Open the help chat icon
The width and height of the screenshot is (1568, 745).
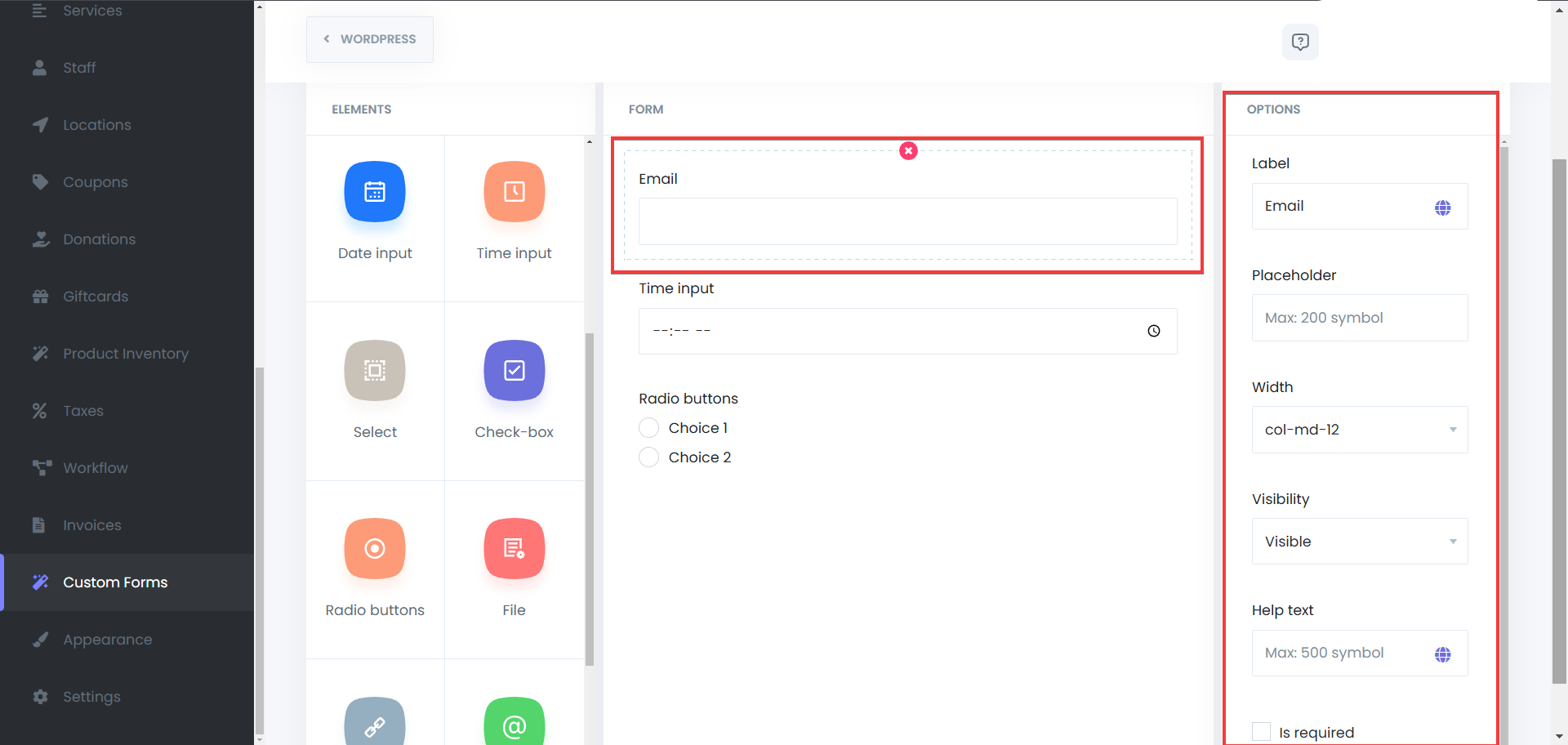point(1300,42)
